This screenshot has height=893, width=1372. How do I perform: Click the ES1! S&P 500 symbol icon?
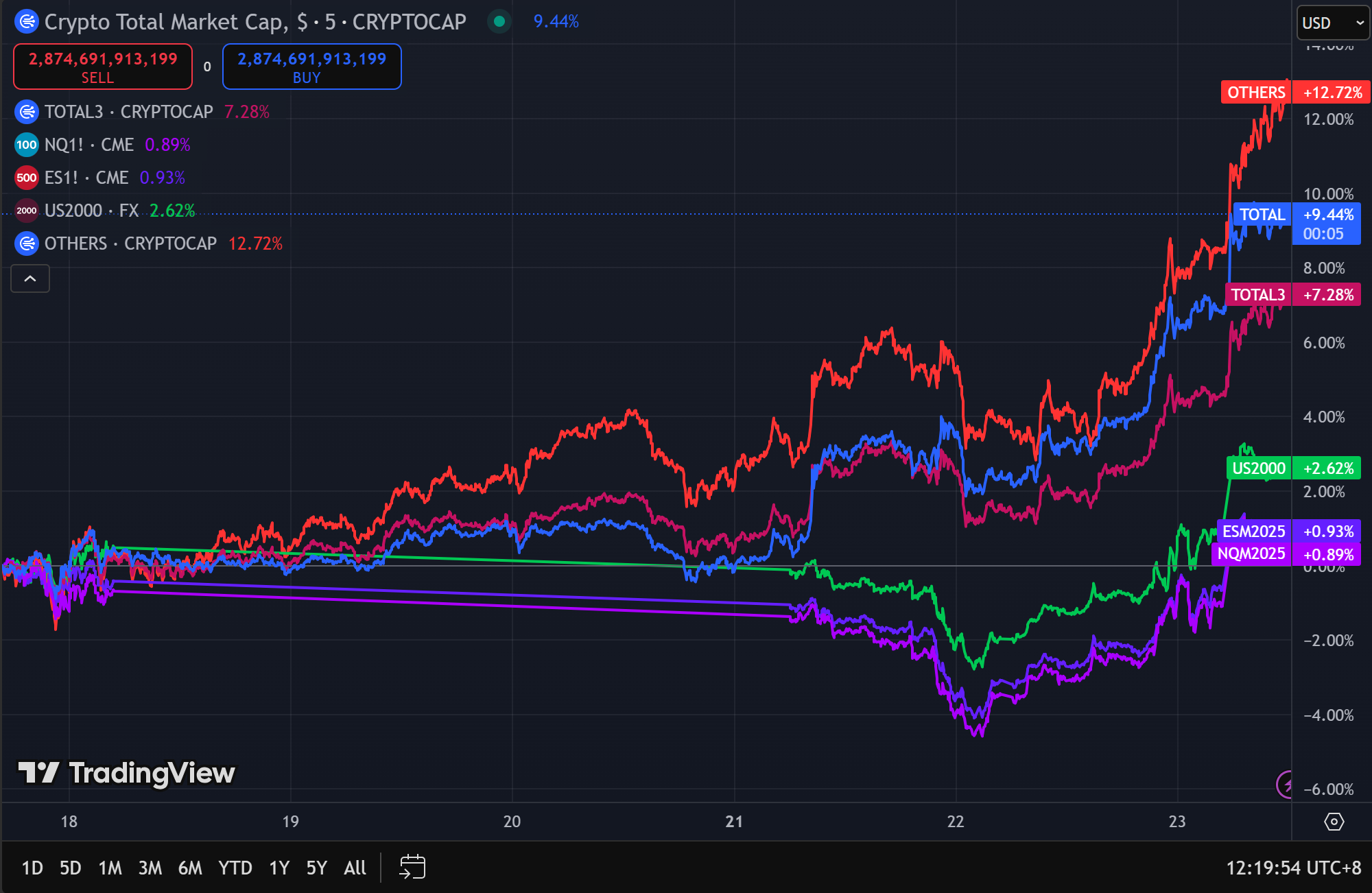[x=26, y=178]
